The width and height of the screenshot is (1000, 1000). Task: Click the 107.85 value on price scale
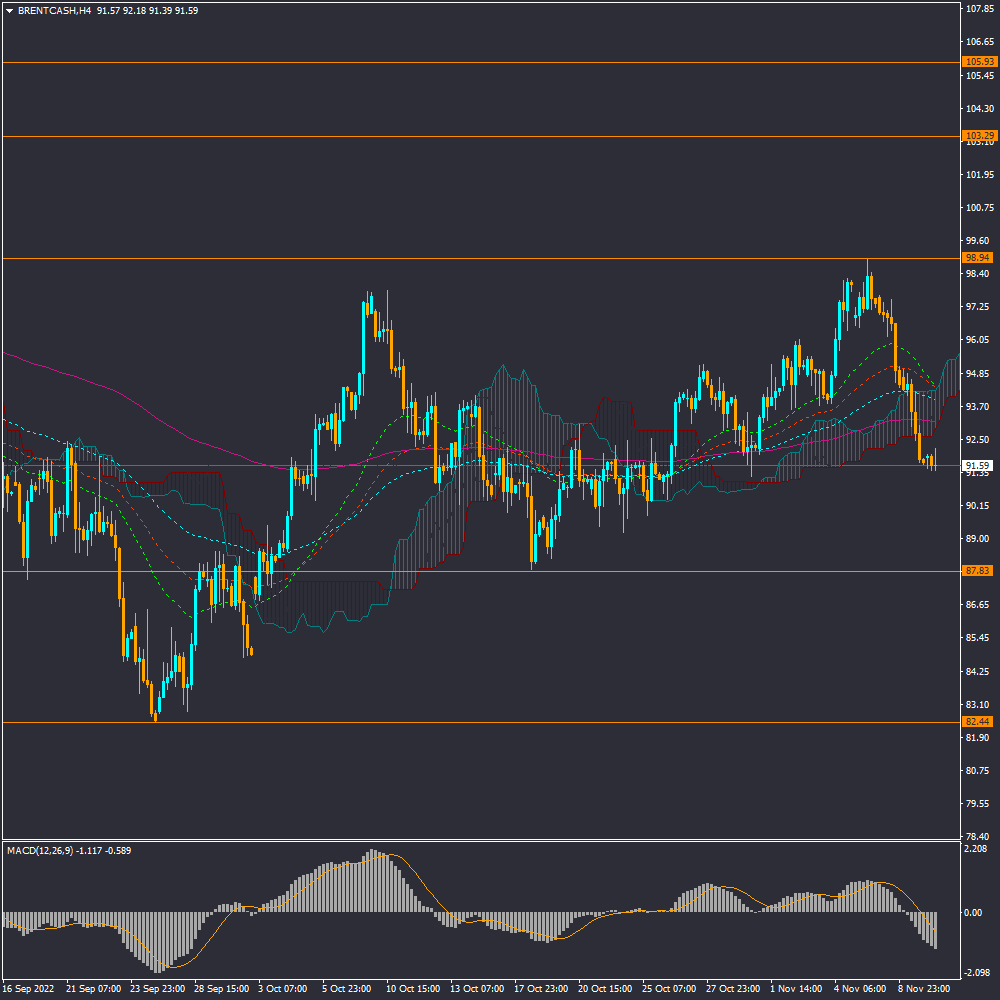[978, 9]
